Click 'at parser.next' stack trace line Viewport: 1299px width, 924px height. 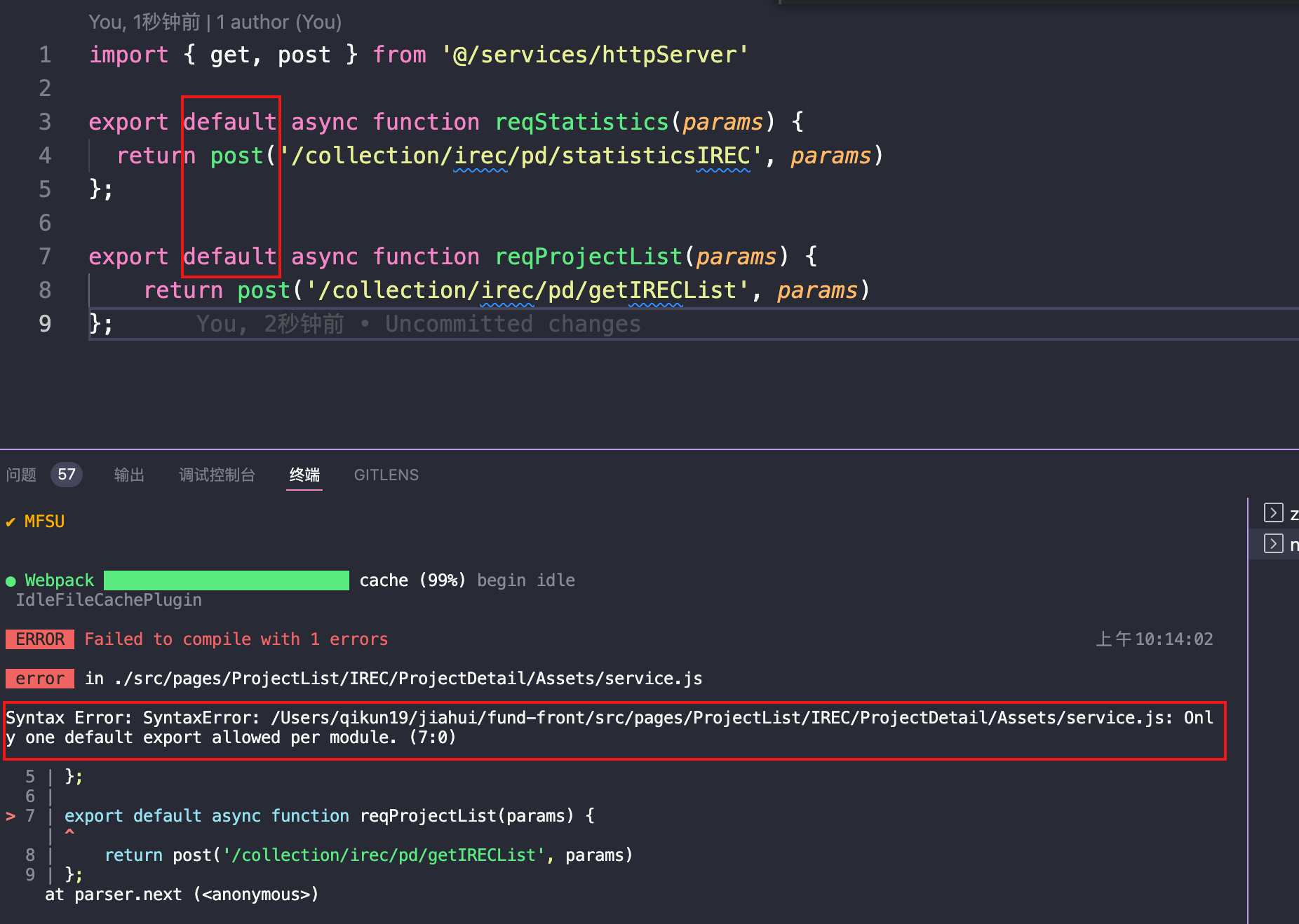182,895
